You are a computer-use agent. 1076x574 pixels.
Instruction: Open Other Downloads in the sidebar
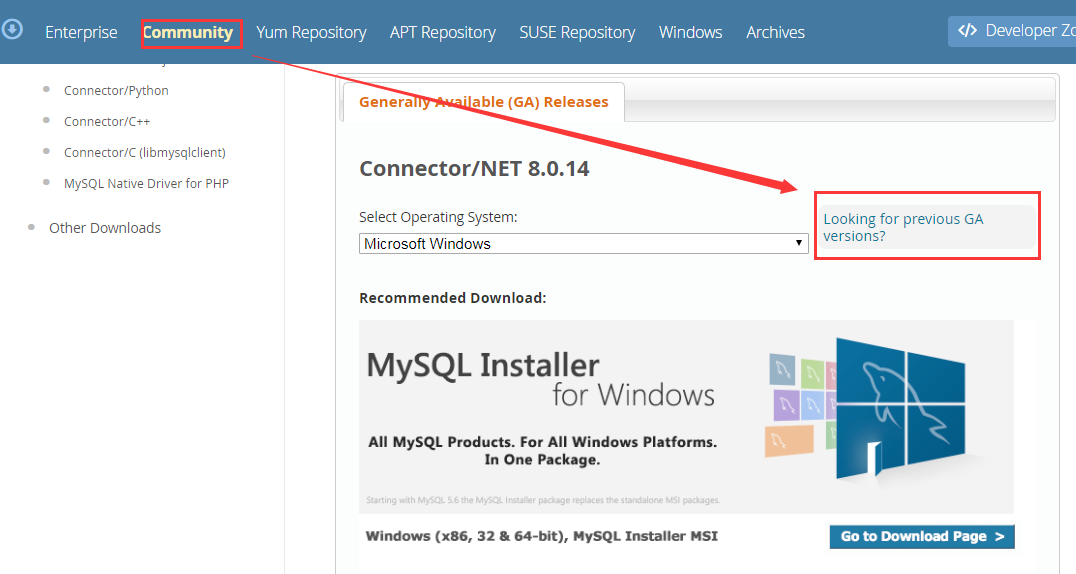pos(105,228)
